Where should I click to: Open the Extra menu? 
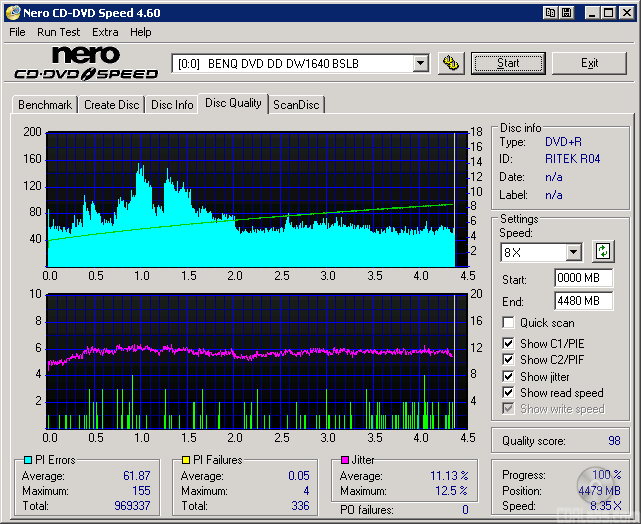(105, 32)
